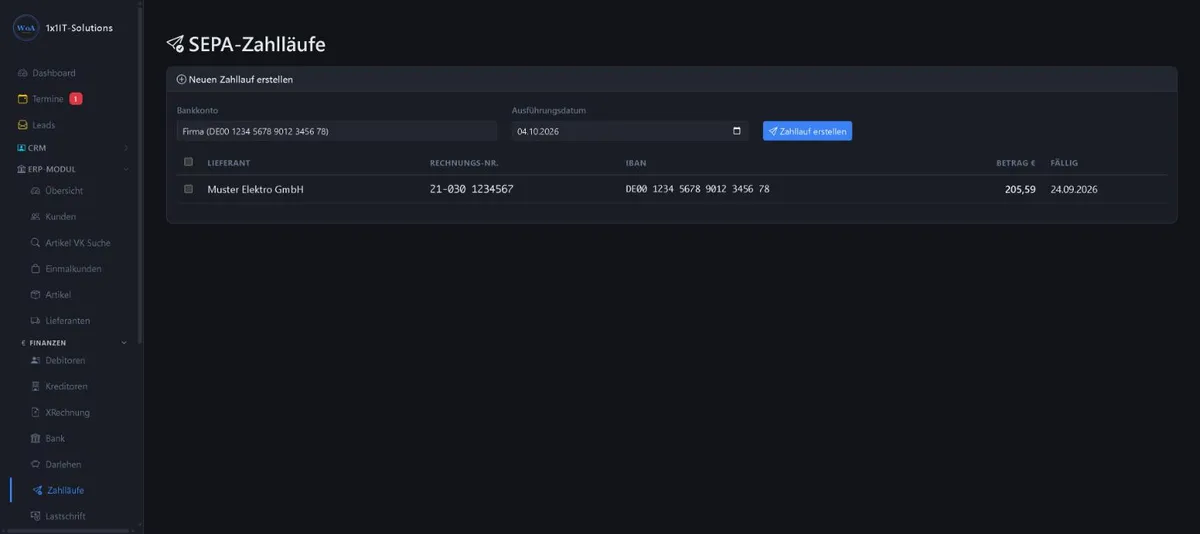
Task: Click invoice number 21-030 1234567
Action: (x=471, y=189)
